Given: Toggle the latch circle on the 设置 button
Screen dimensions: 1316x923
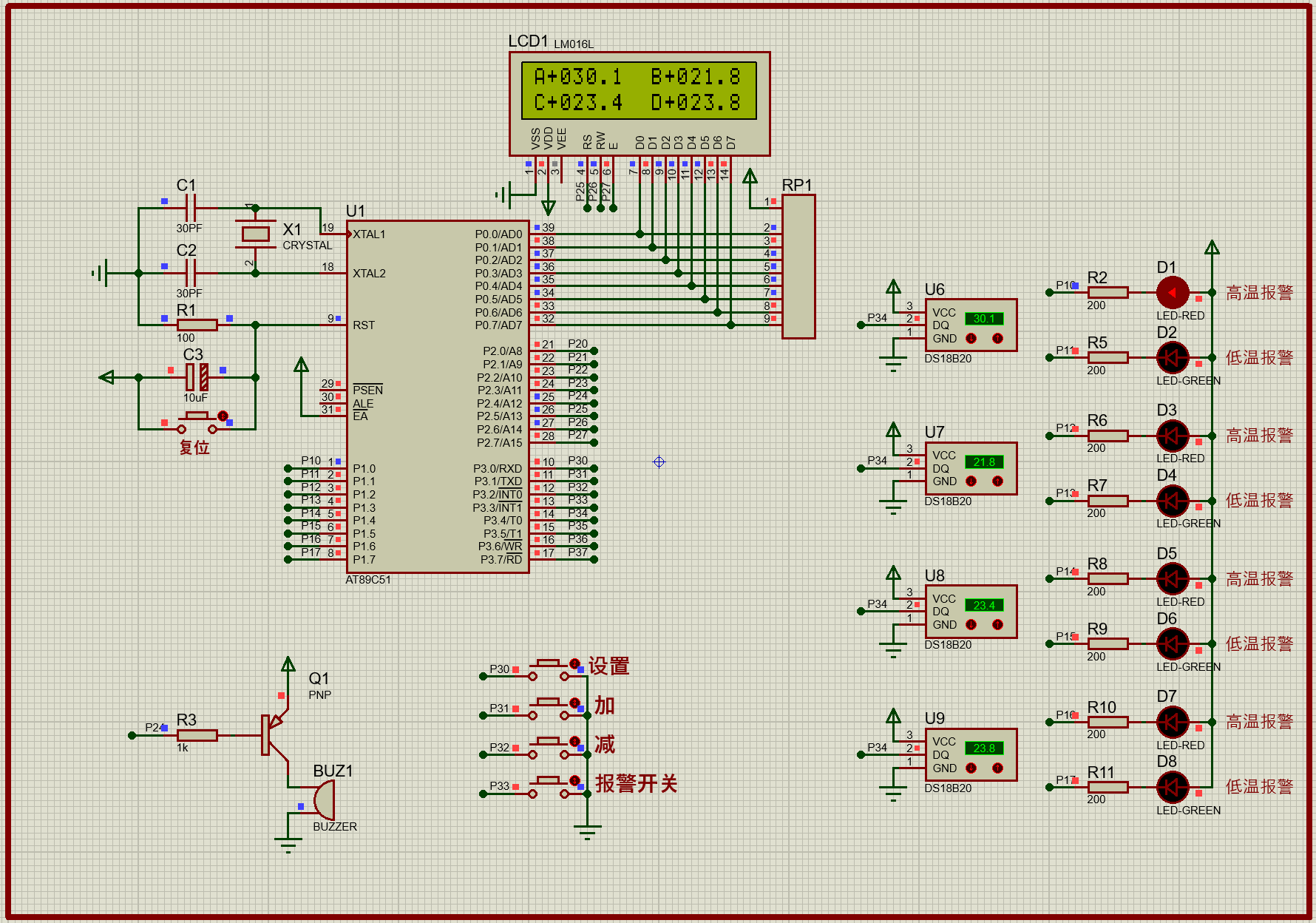Looking at the screenshot, I should (x=574, y=663).
